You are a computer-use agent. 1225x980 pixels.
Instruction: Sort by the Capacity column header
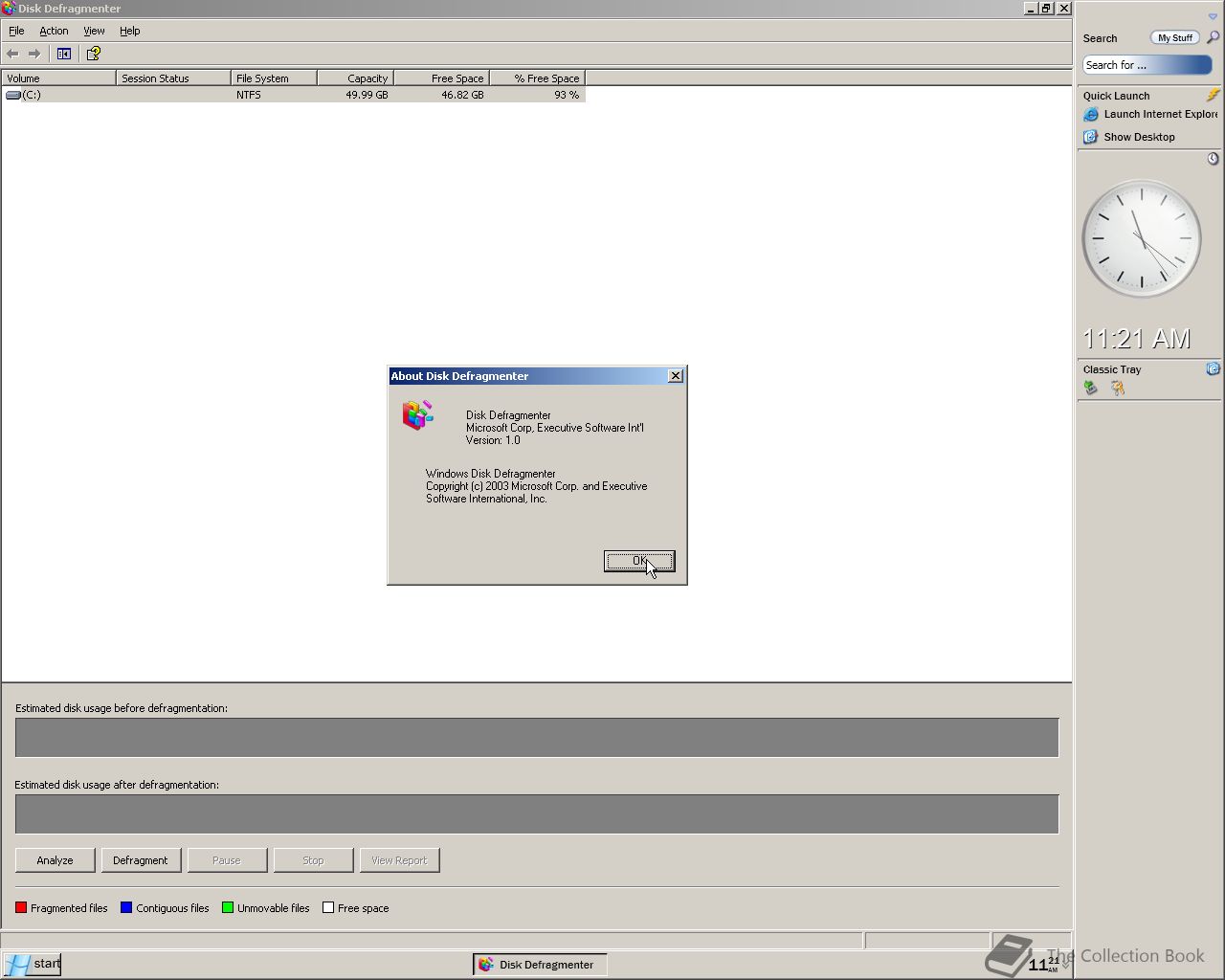click(355, 78)
